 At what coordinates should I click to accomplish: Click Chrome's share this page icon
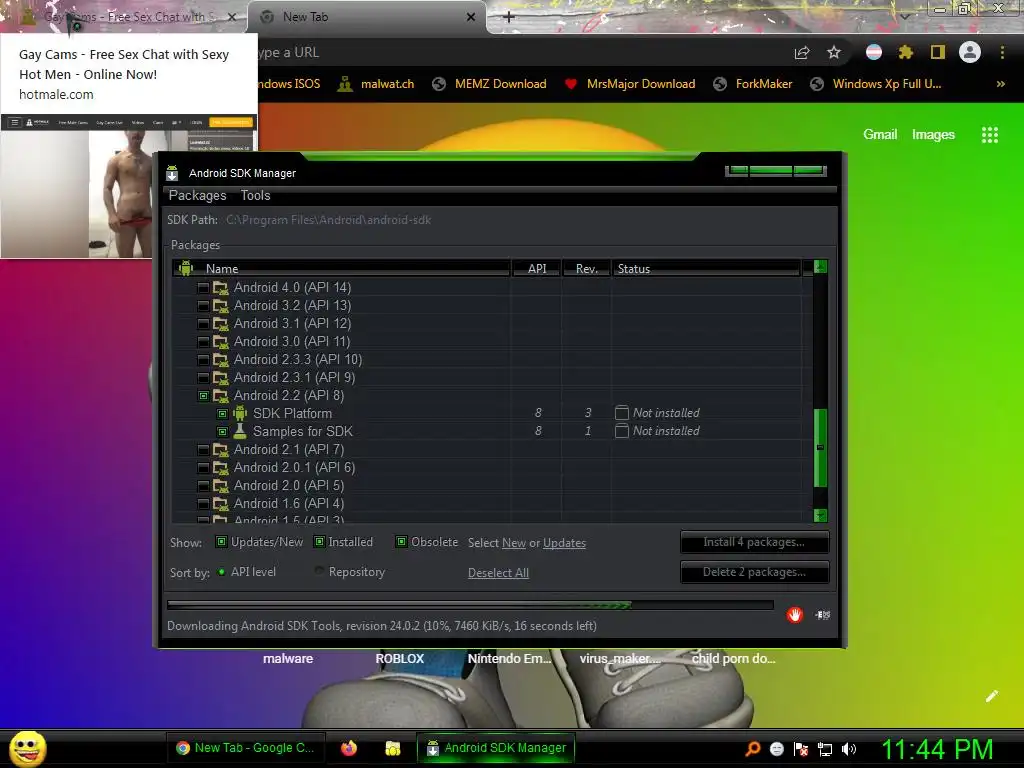[x=802, y=53]
